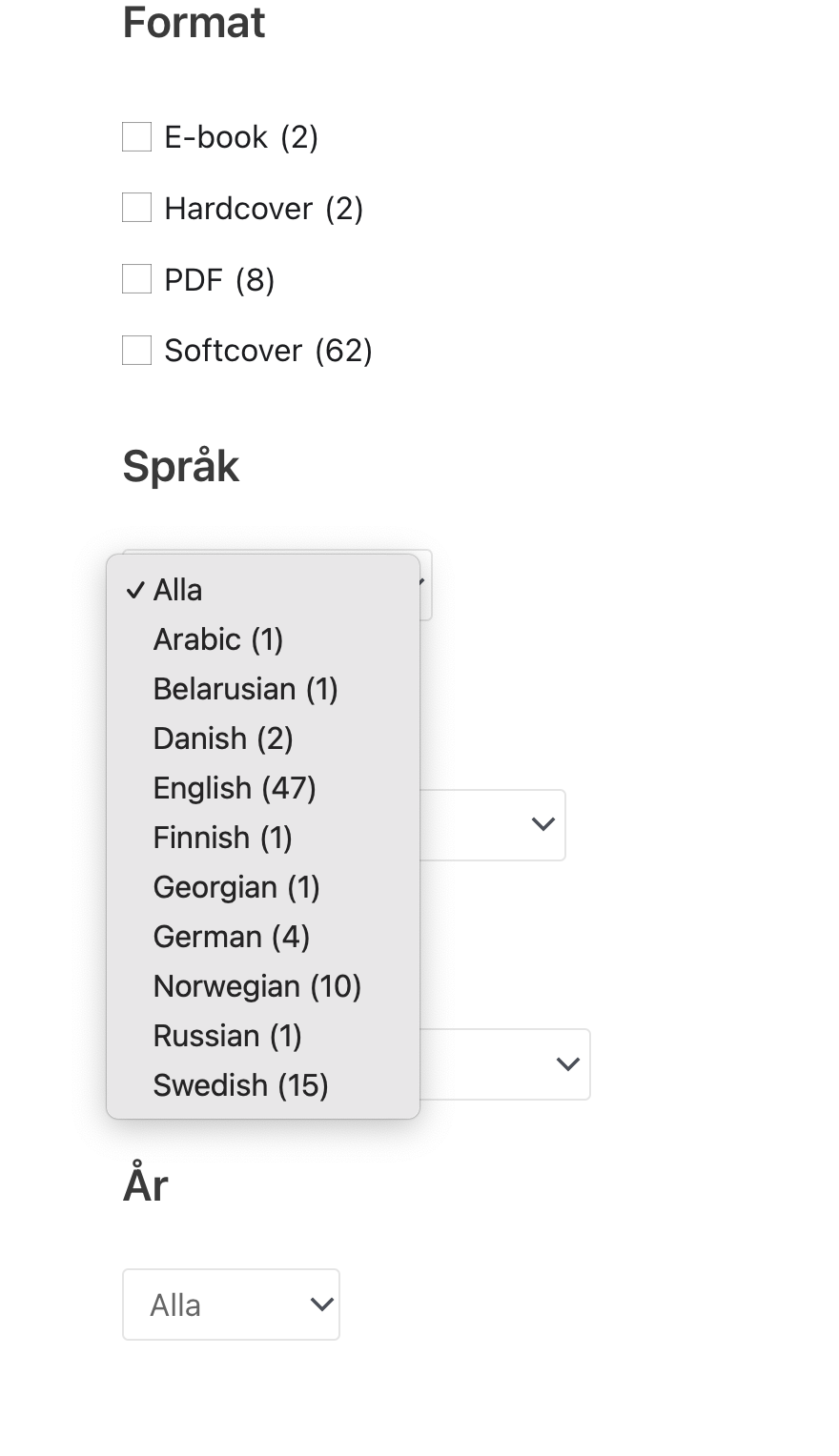Choose Swedish (15) language option
Screen dimensions: 839x1456
240,1085
